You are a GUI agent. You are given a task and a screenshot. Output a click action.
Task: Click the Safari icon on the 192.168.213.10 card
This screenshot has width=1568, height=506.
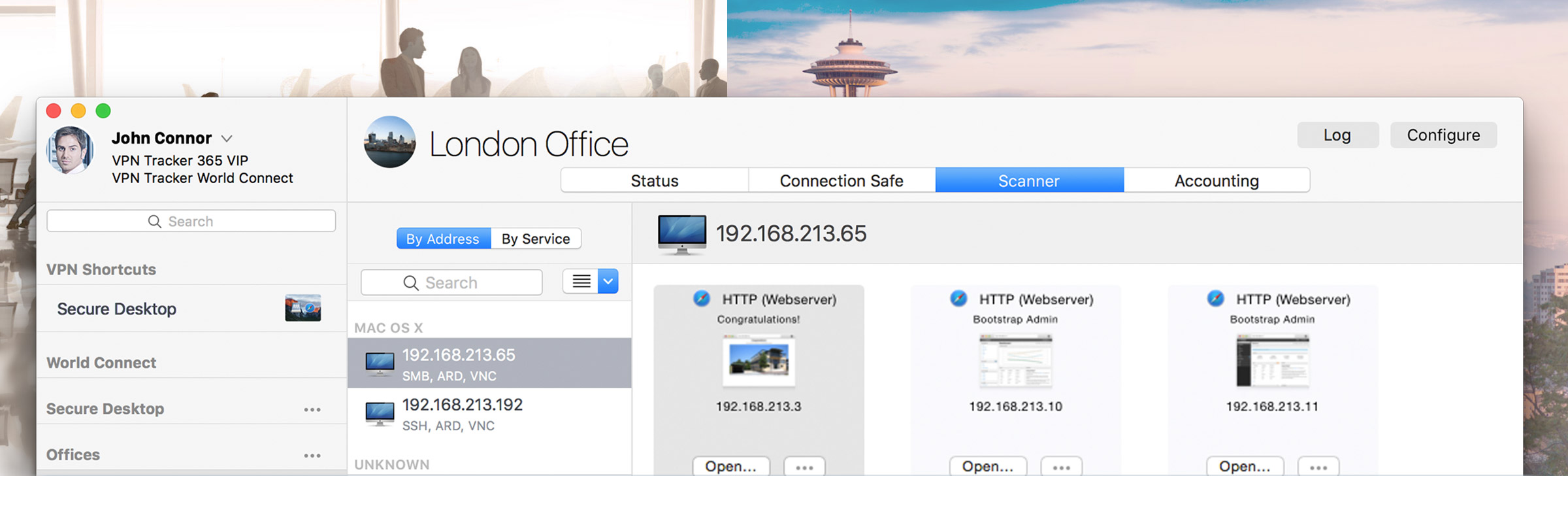point(958,299)
